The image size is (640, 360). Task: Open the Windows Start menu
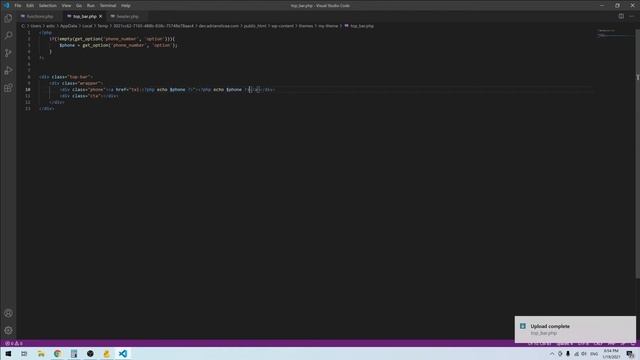pyautogui.click(x=8, y=353)
